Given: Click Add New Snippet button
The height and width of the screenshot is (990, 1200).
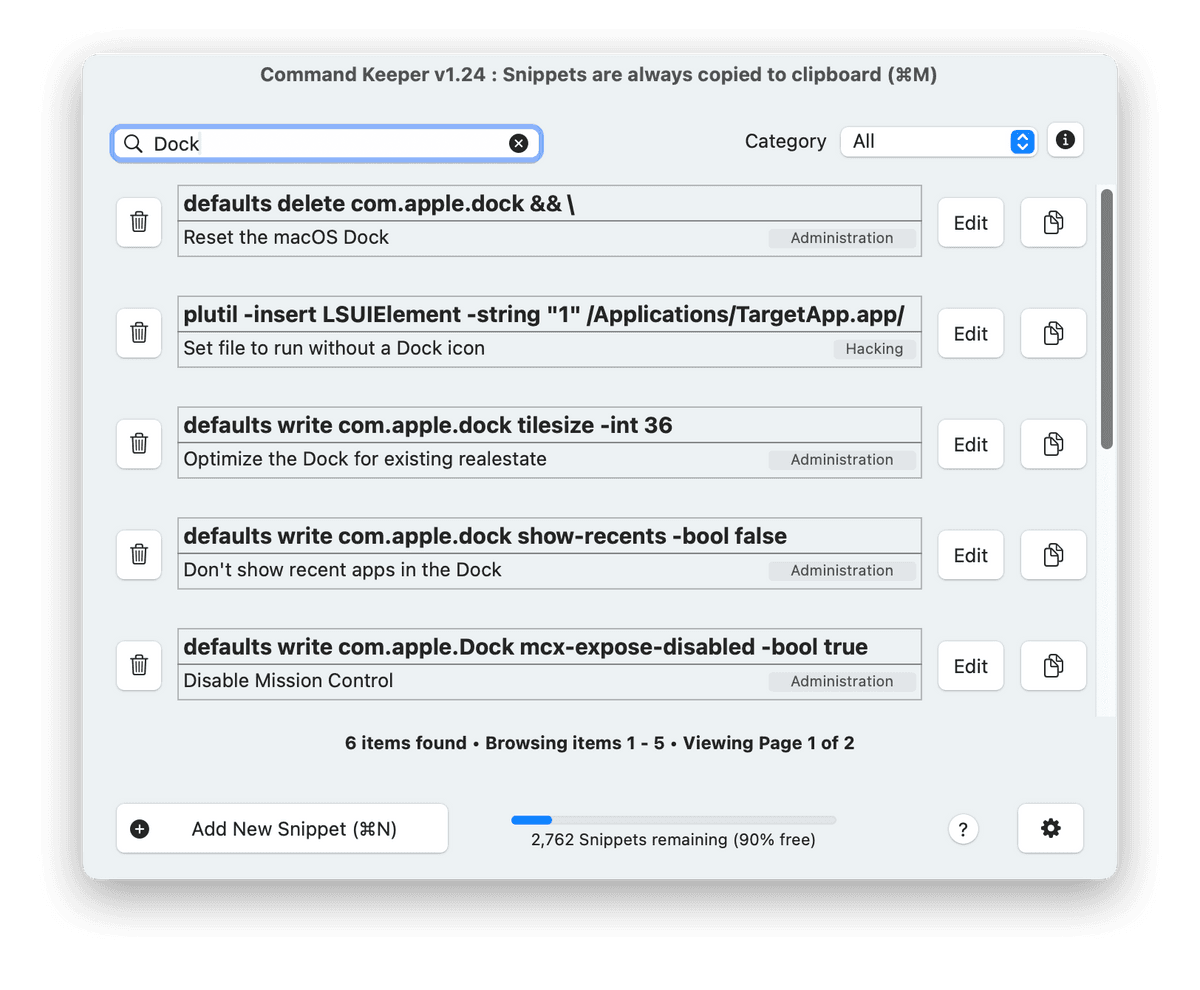Looking at the screenshot, I should point(282,828).
